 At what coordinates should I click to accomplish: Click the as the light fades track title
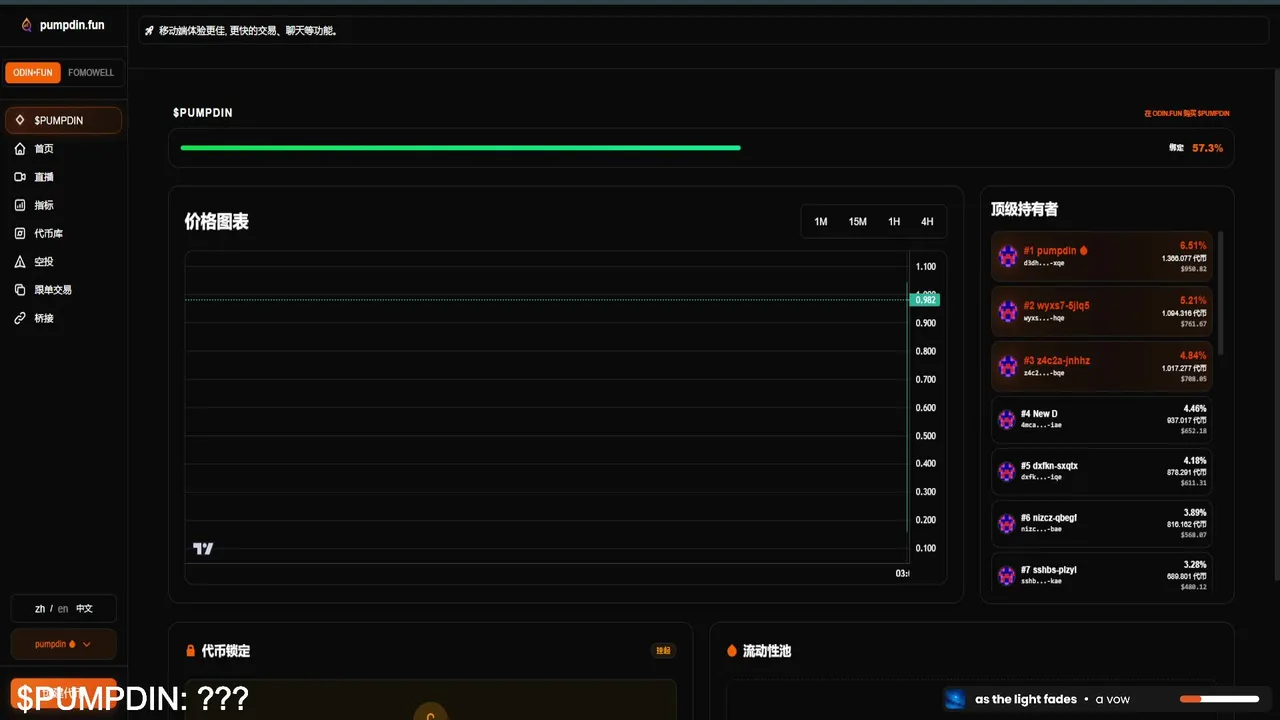[1026, 699]
